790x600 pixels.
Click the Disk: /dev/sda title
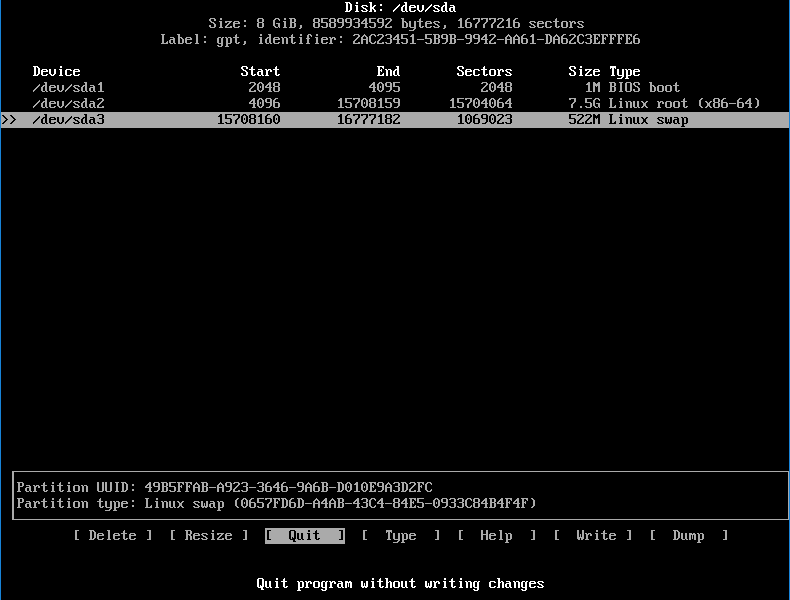pos(400,8)
